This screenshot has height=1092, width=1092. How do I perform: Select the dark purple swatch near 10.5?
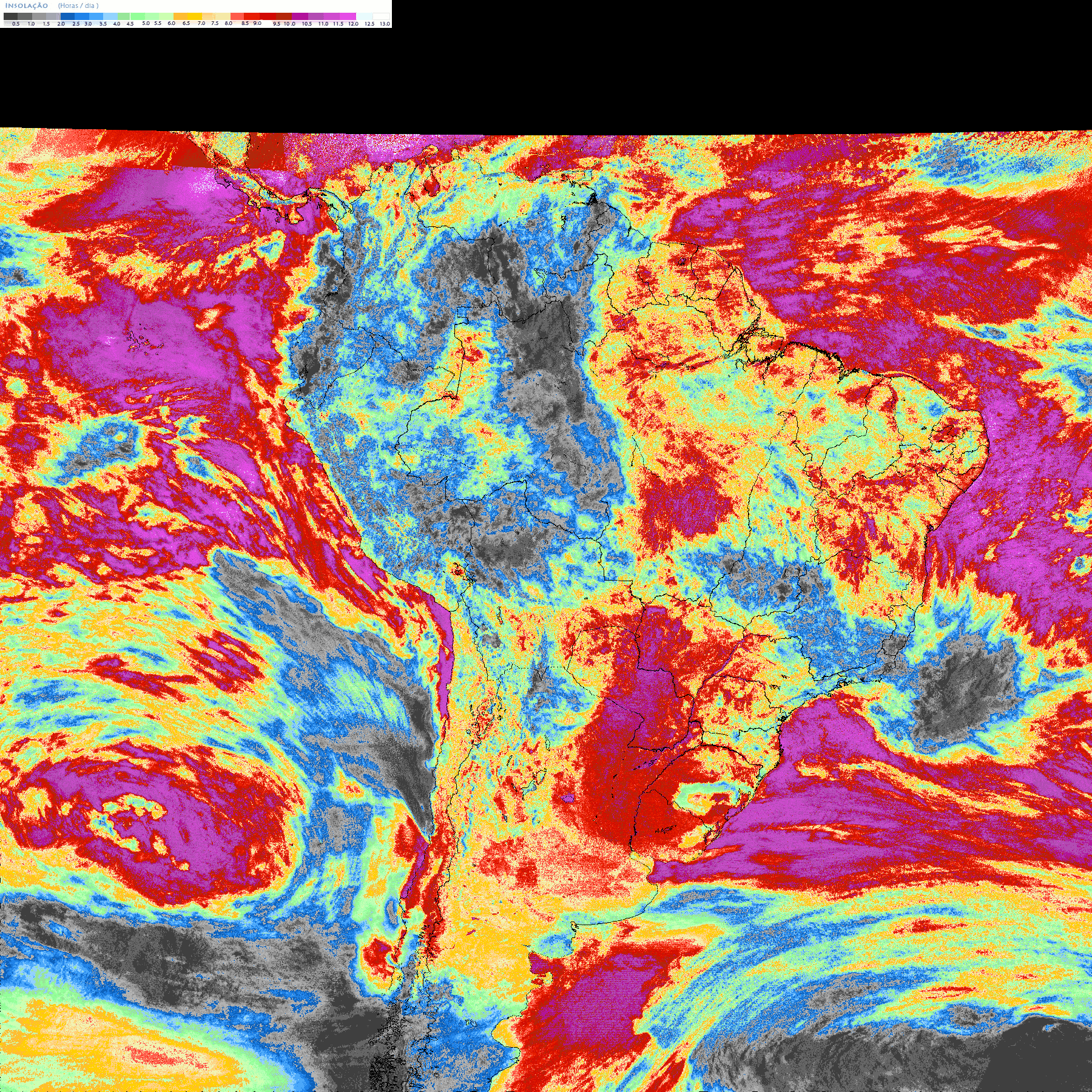300,16
